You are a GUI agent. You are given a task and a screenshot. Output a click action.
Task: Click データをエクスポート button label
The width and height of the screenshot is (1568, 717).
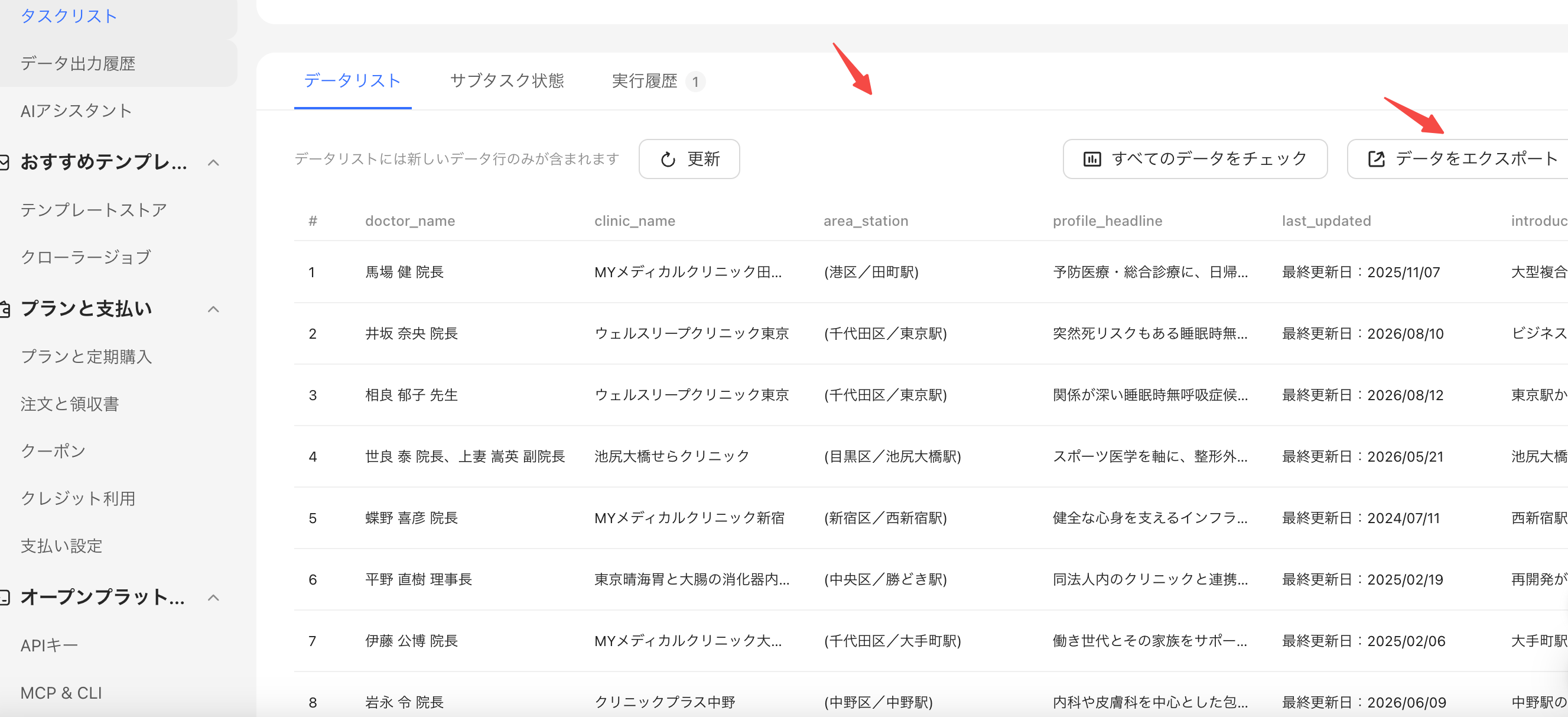pos(1476,159)
